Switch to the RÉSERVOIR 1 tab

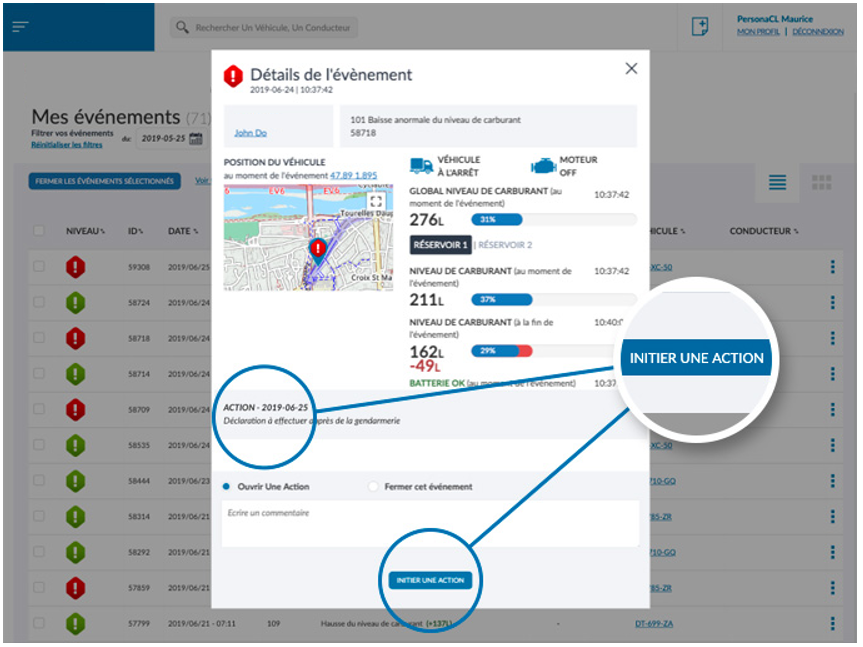pyautogui.click(x=440, y=245)
